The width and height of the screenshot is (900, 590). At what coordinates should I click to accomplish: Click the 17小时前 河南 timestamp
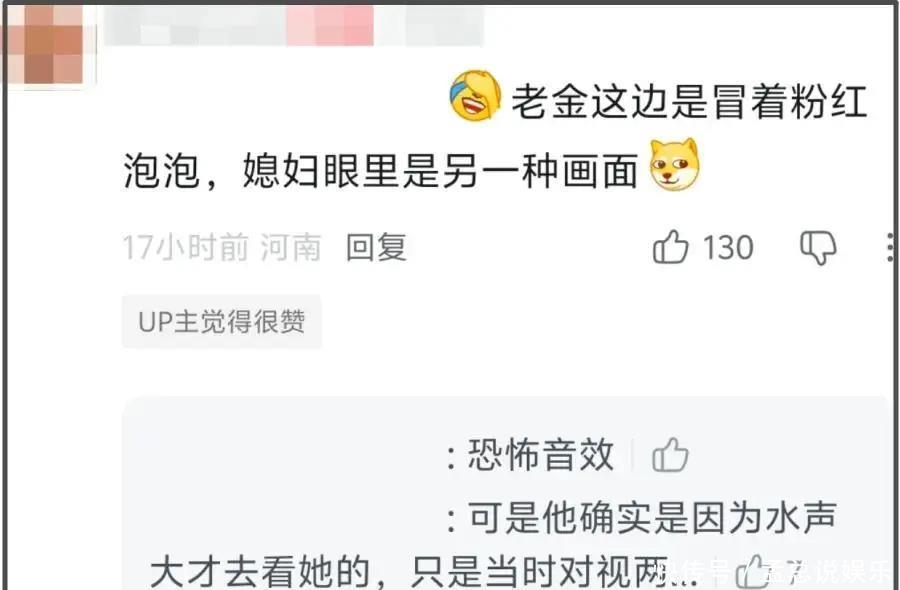[x=222, y=247]
